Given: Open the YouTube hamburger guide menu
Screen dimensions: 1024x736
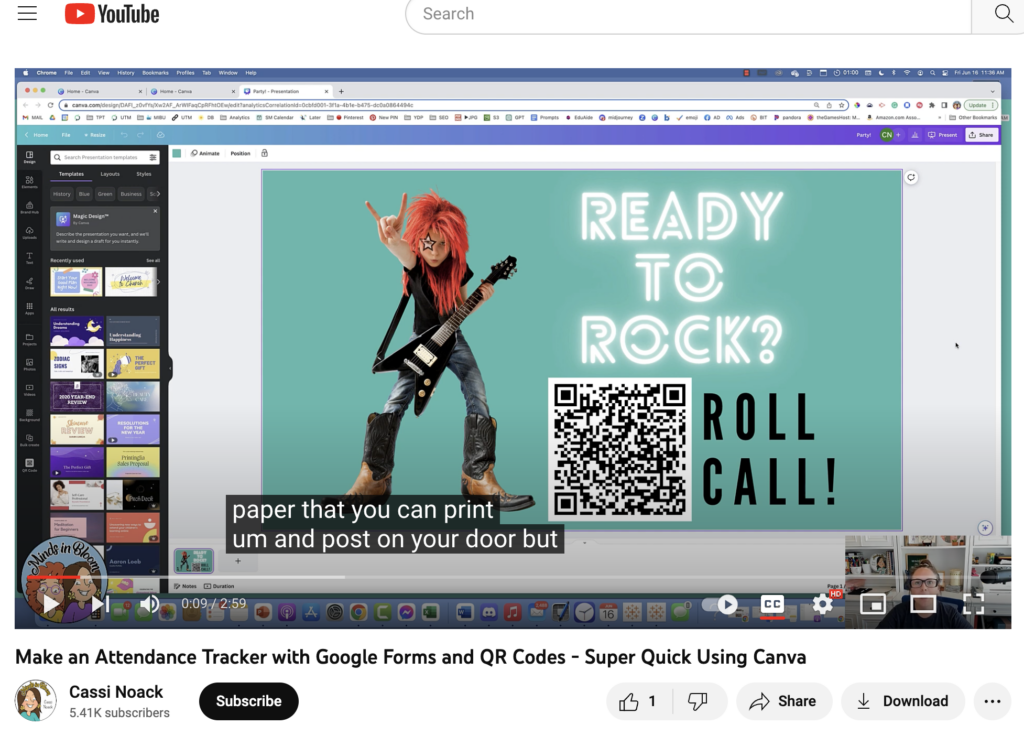Looking at the screenshot, I should 27,13.
